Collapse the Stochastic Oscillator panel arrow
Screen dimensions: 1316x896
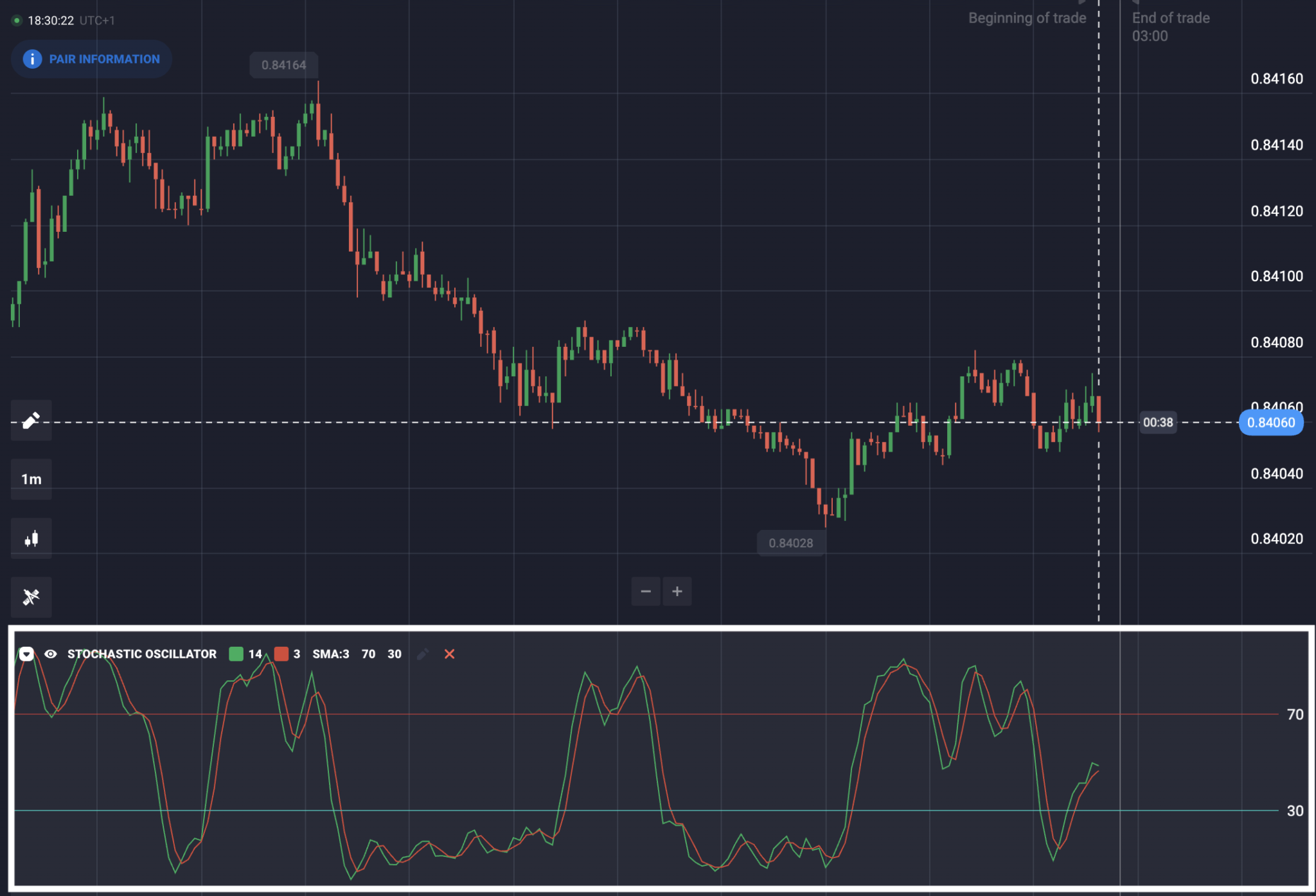click(x=26, y=654)
